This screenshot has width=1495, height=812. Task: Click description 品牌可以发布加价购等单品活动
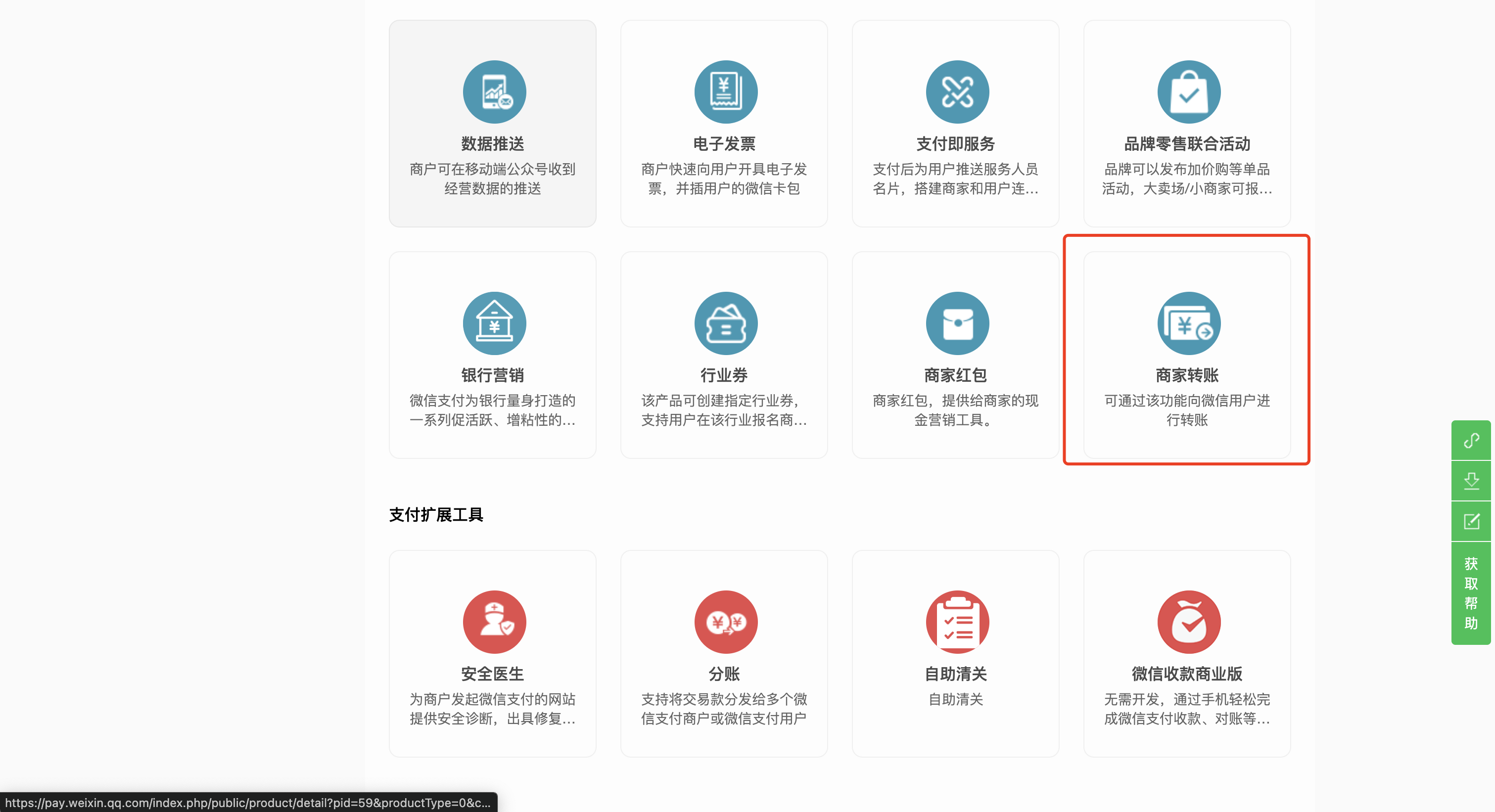coord(1187,179)
